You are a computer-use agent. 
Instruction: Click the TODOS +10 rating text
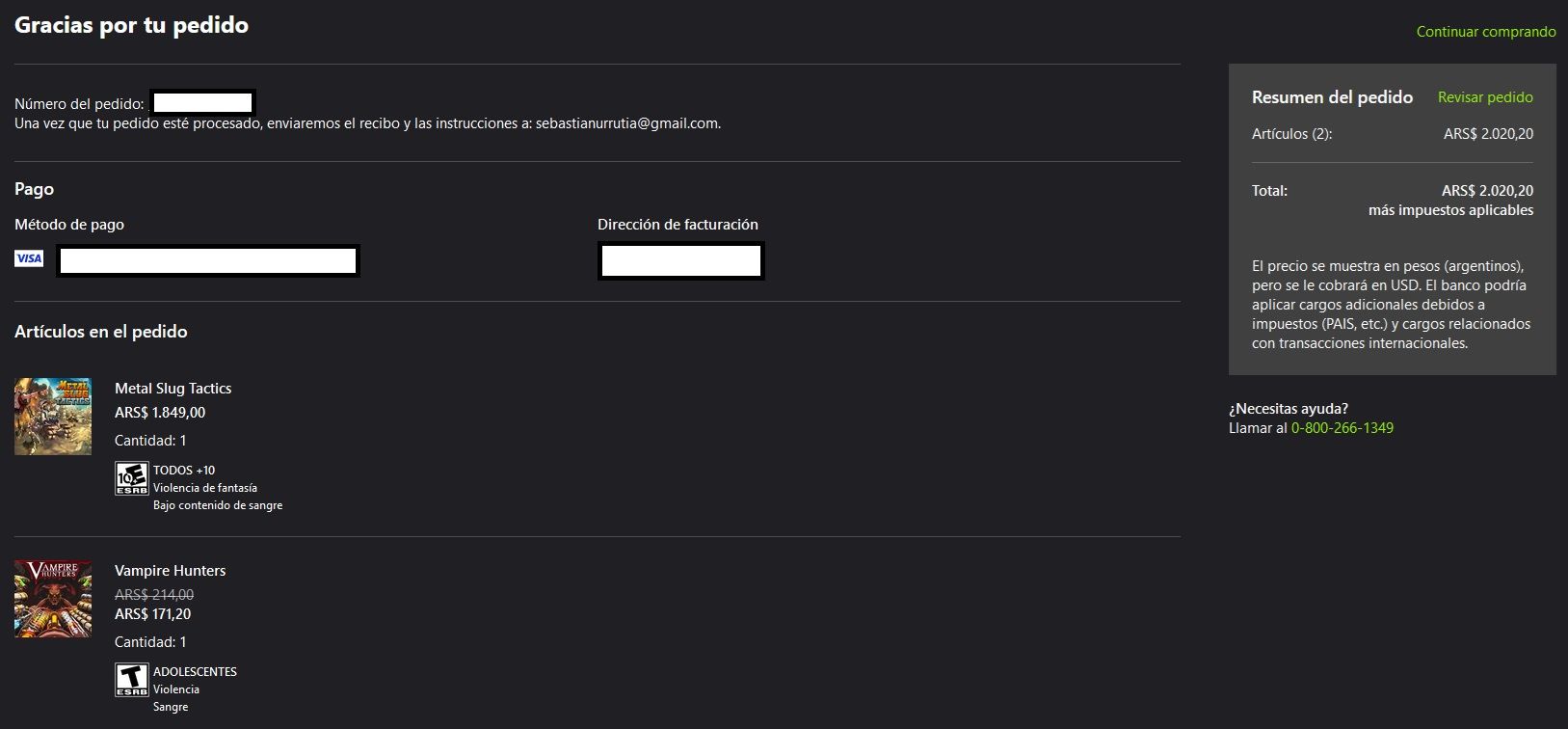tap(184, 471)
